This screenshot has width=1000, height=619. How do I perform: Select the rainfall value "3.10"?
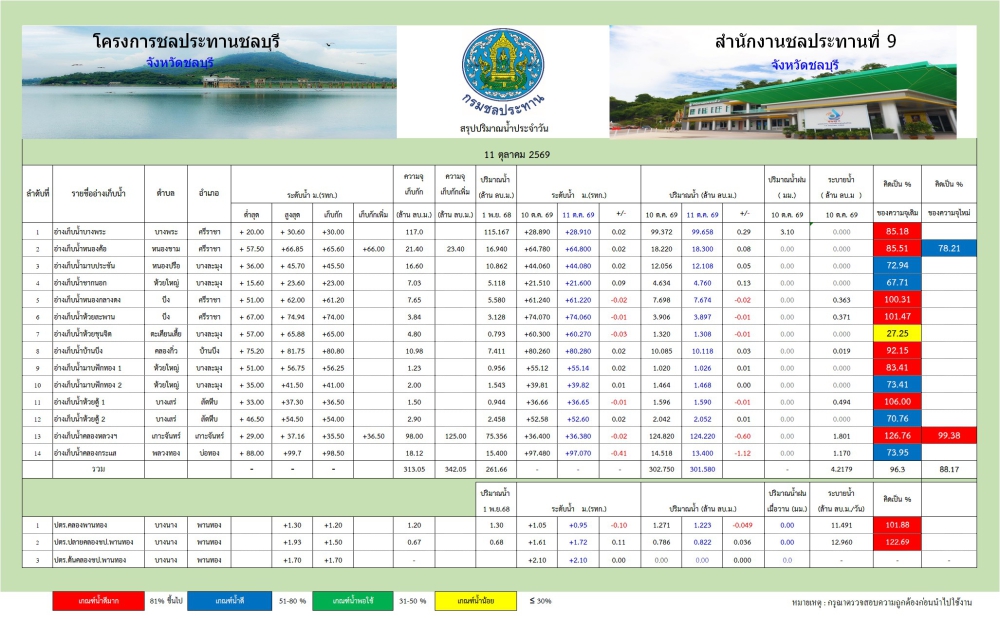[x=787, y=232]
